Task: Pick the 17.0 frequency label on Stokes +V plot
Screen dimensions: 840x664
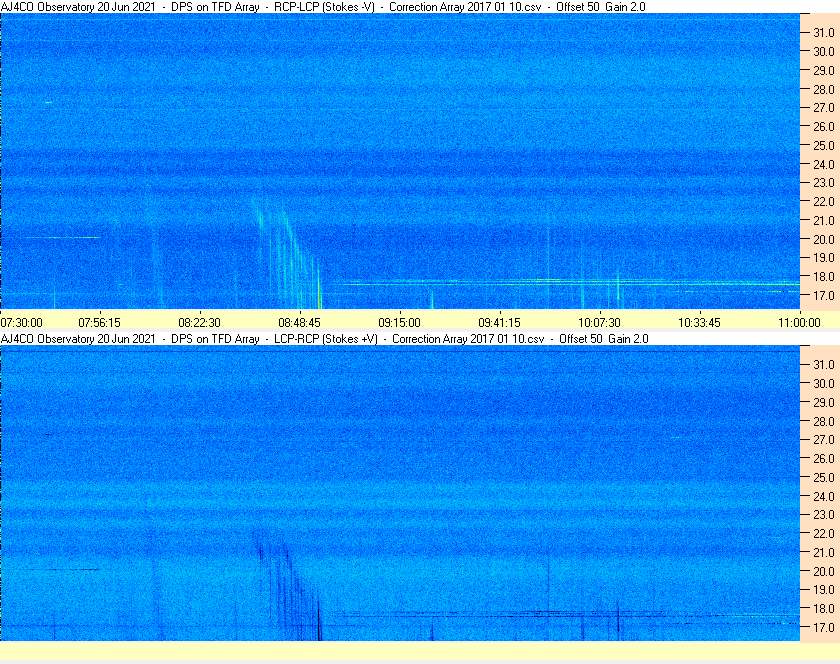Action: pyautogui.click(x=824, y=627)
